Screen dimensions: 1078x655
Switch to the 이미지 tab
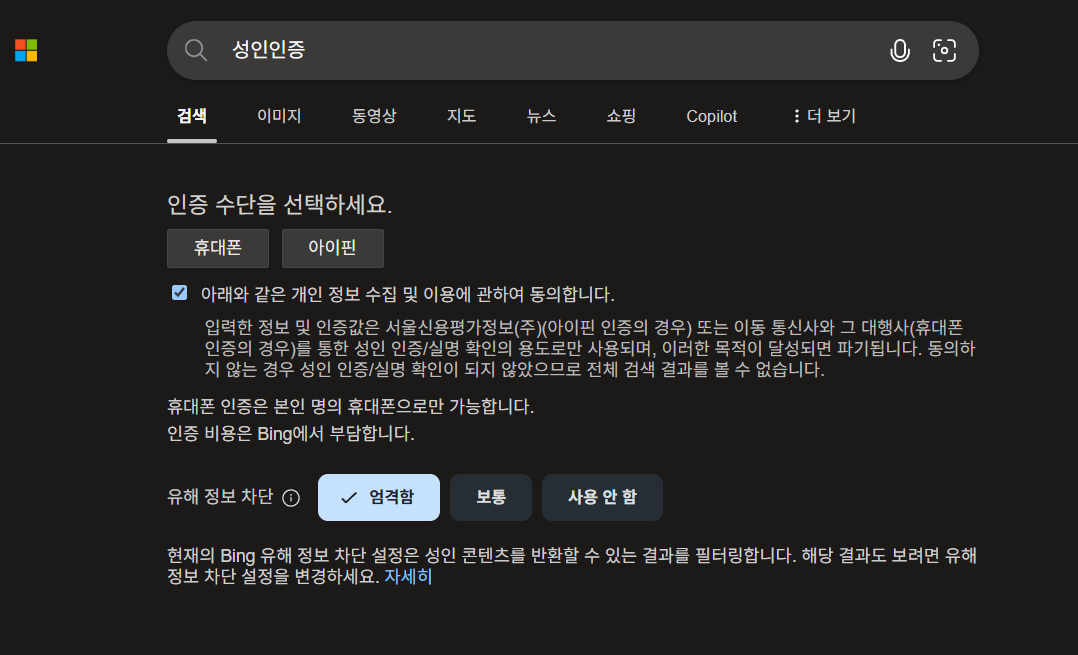(279, 116)
